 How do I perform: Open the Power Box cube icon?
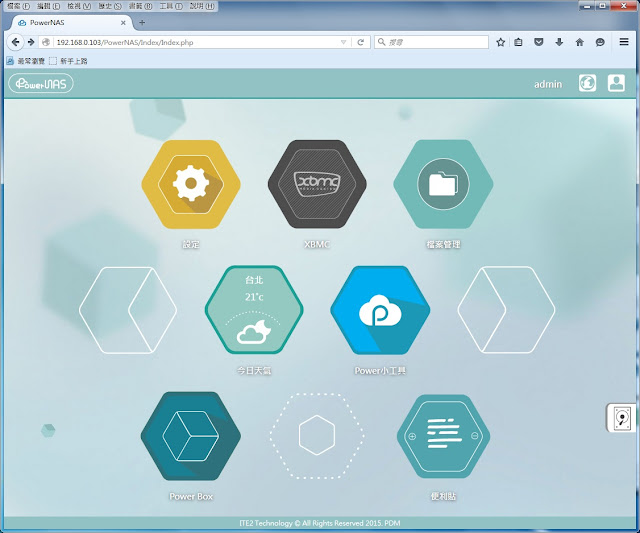tap(191, 436)
